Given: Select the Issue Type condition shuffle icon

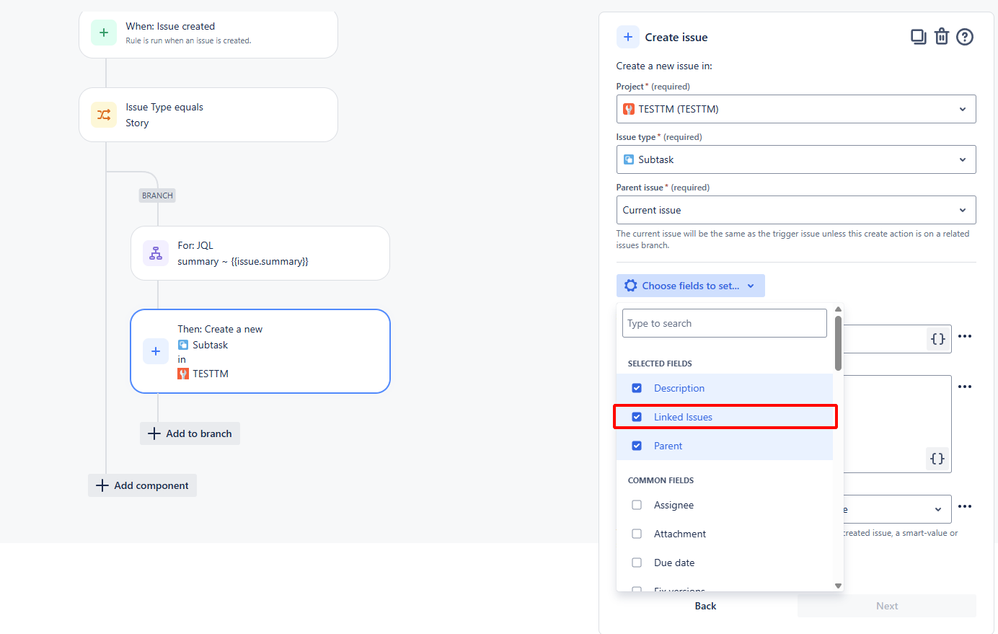Looking at the screenshot, I should point(104,115).
